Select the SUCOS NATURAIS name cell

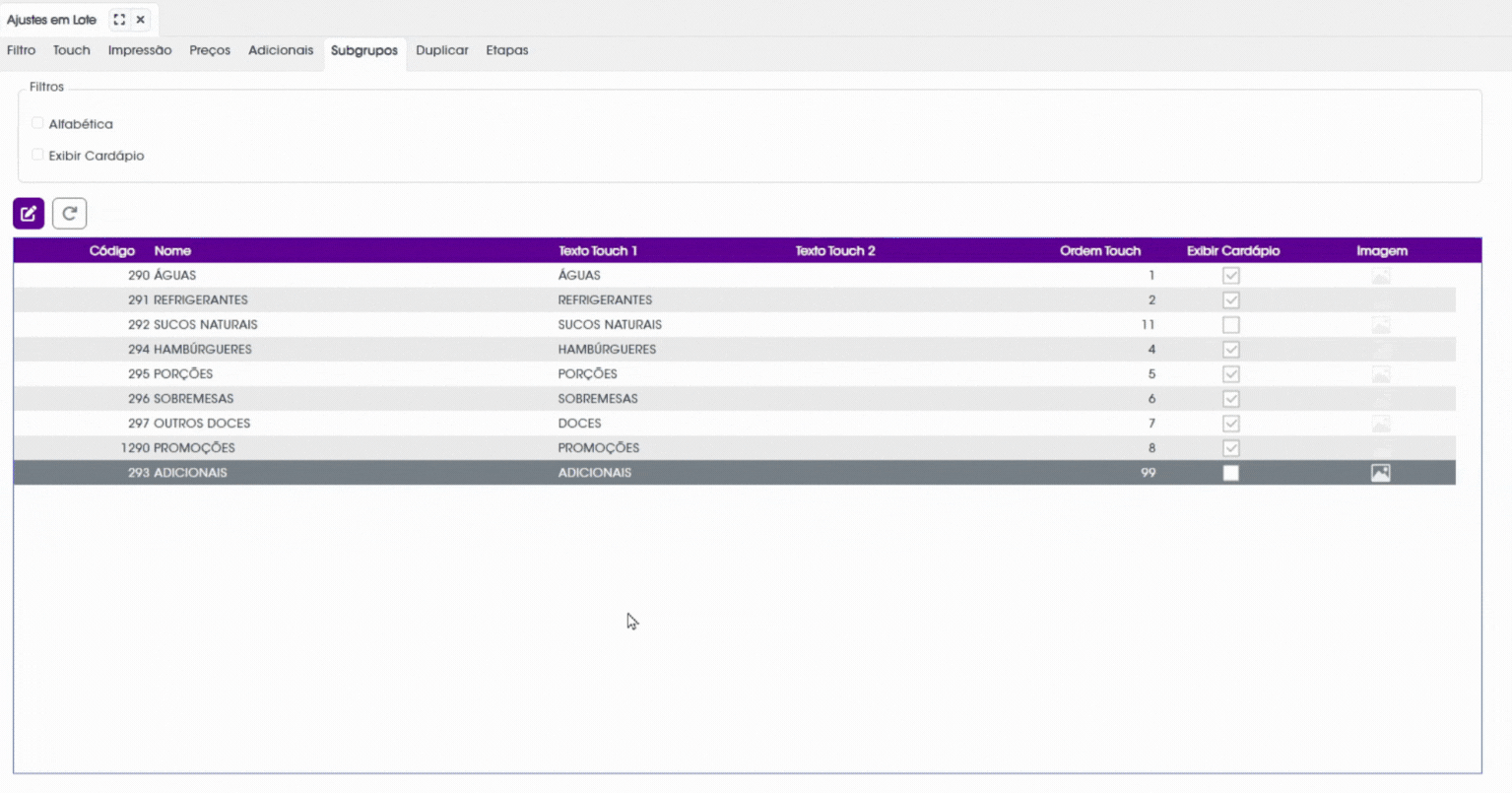coord(206,325)
